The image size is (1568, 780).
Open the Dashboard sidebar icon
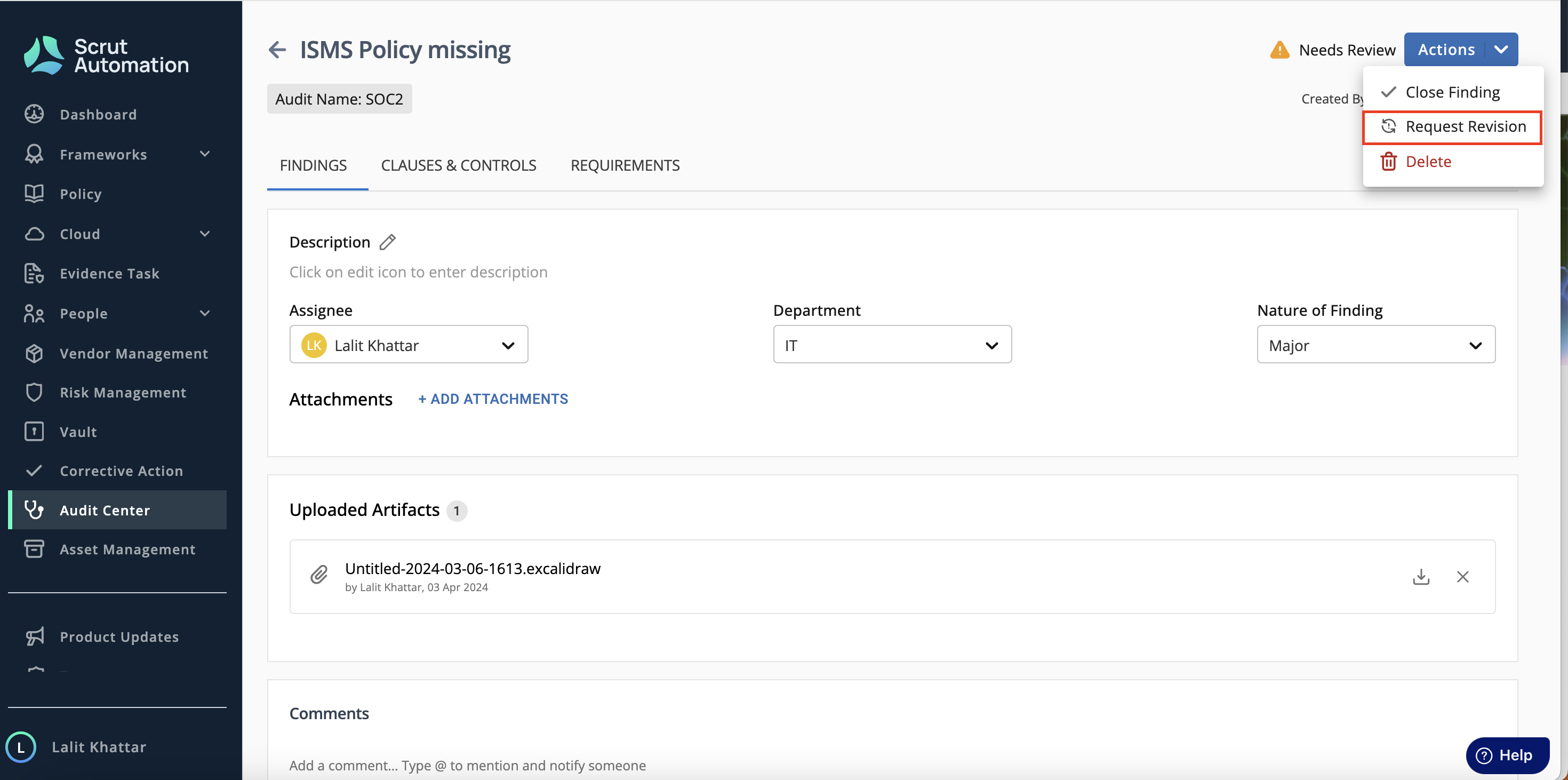34,115
